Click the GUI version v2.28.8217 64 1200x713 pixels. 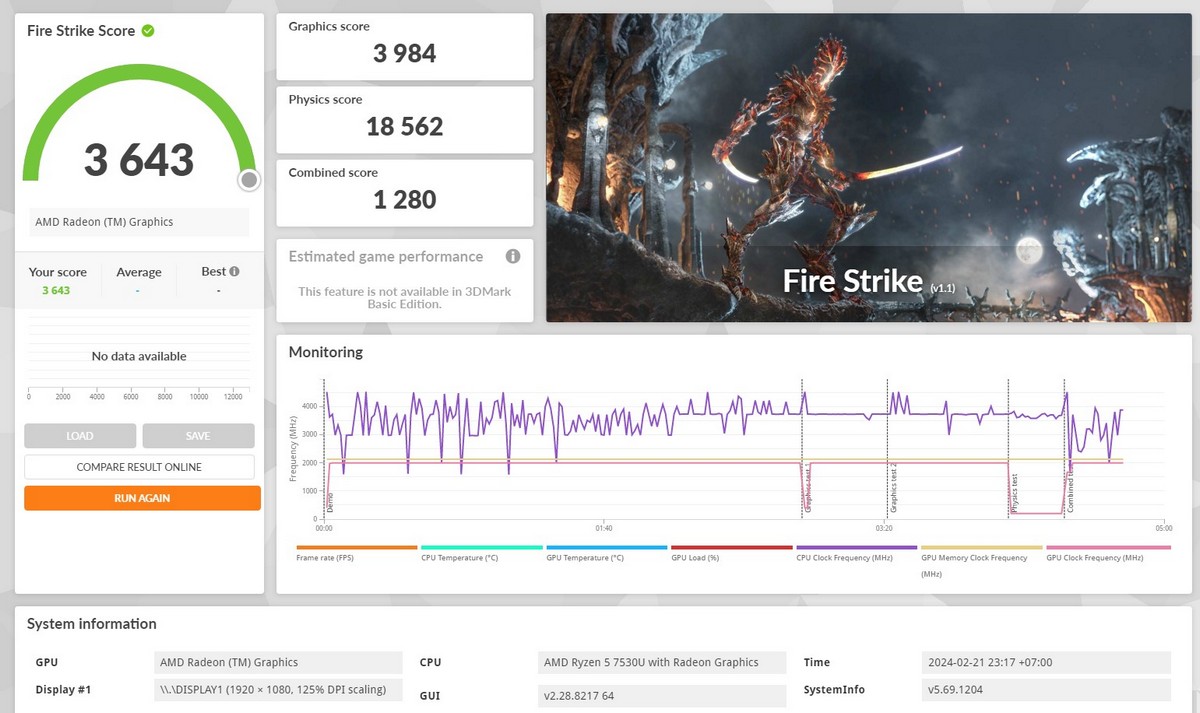(x=661, y=695)
